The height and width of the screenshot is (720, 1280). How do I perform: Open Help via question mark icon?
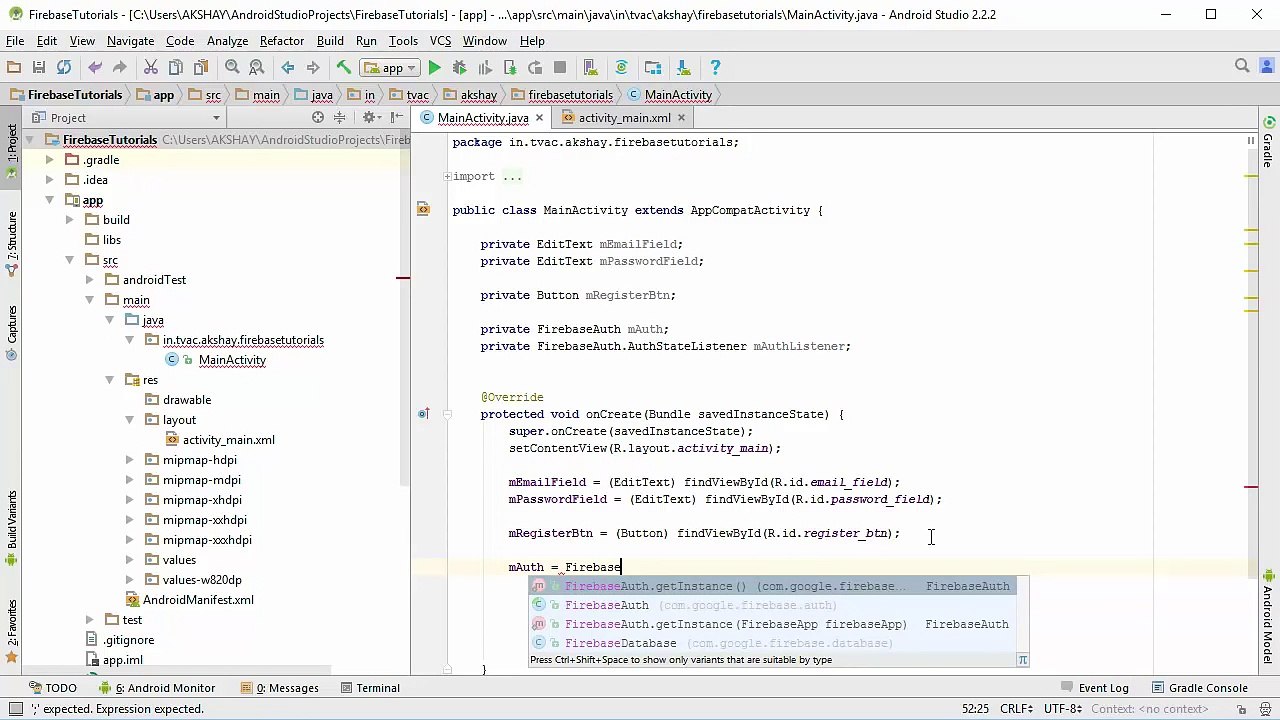click(x=715, y=68)
